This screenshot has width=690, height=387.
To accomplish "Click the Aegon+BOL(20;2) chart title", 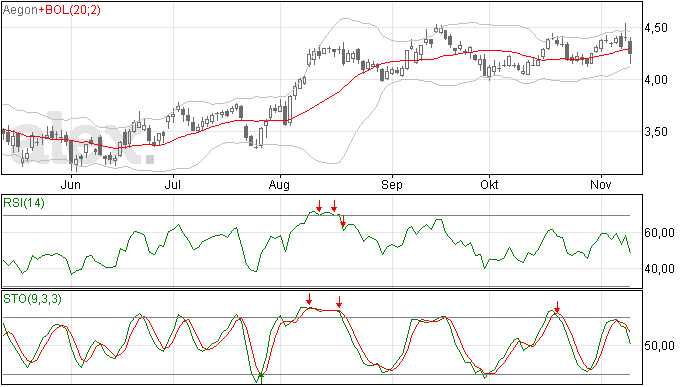I will [x=52, y=10].
